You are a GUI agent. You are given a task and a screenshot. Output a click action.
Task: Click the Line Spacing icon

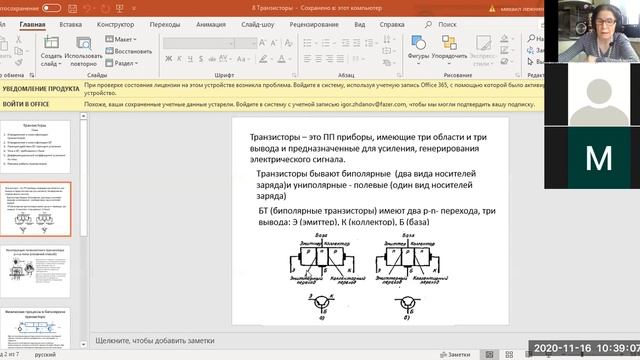[x=369, y=43]
